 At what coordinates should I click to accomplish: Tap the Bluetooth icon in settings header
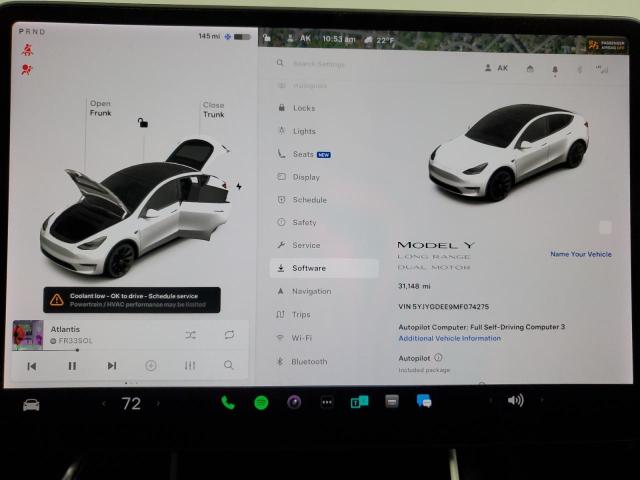pos(579,70)
